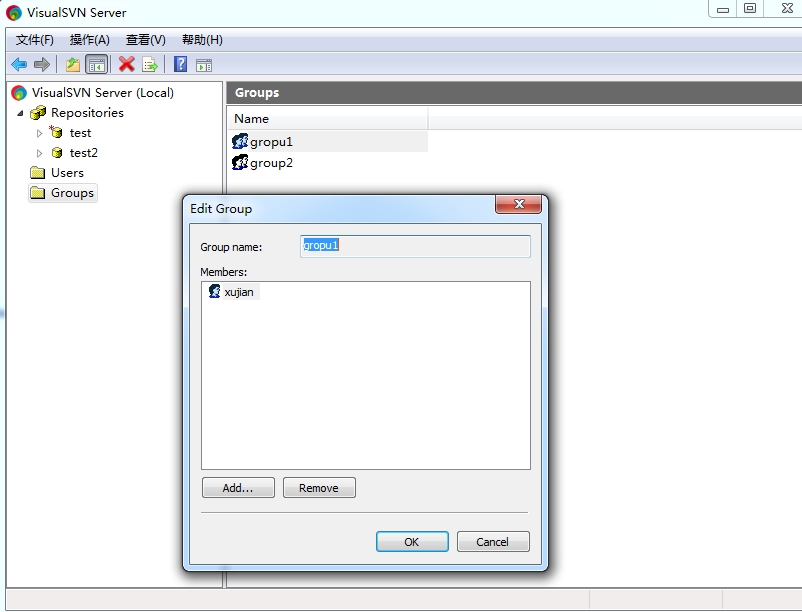Open Help via the question mark icon

click(x=180, y=64)
